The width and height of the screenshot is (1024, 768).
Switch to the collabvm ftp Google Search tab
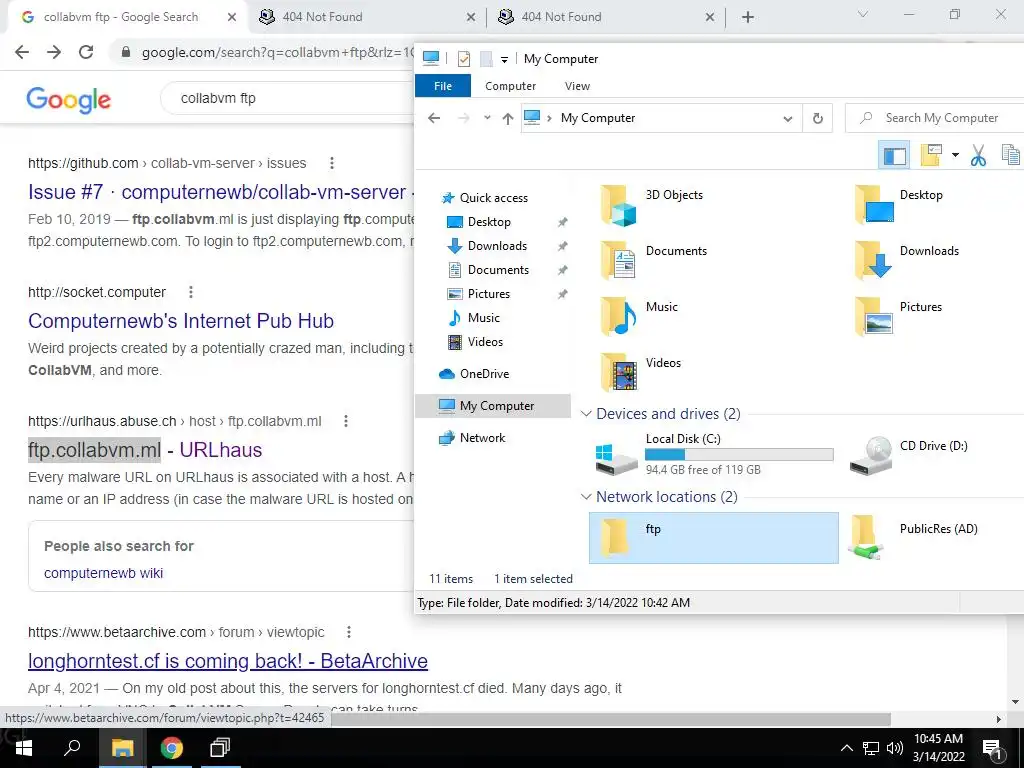click(x=121, y=17)
